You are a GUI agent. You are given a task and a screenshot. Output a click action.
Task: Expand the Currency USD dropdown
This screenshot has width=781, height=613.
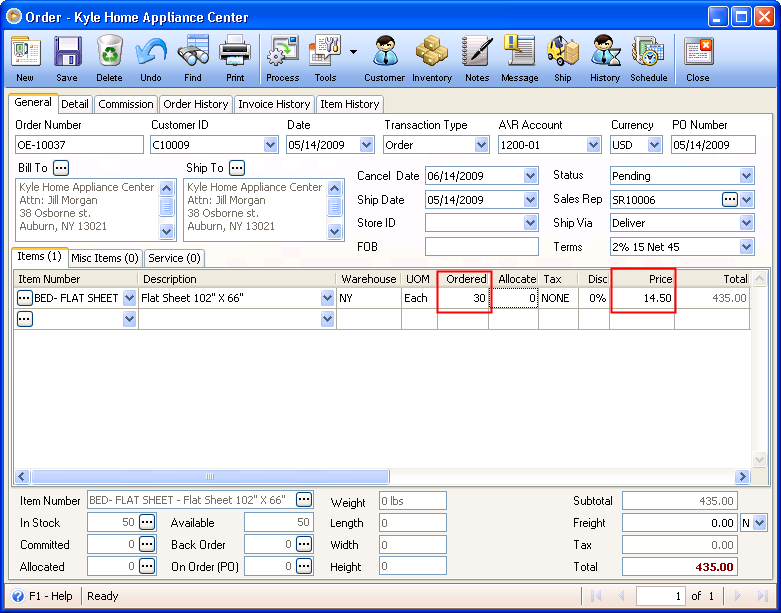(654, 145)
